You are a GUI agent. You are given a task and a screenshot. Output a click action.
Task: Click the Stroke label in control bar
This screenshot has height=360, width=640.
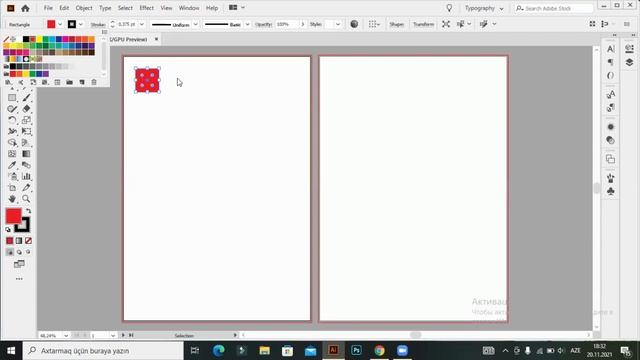[98, 24]
